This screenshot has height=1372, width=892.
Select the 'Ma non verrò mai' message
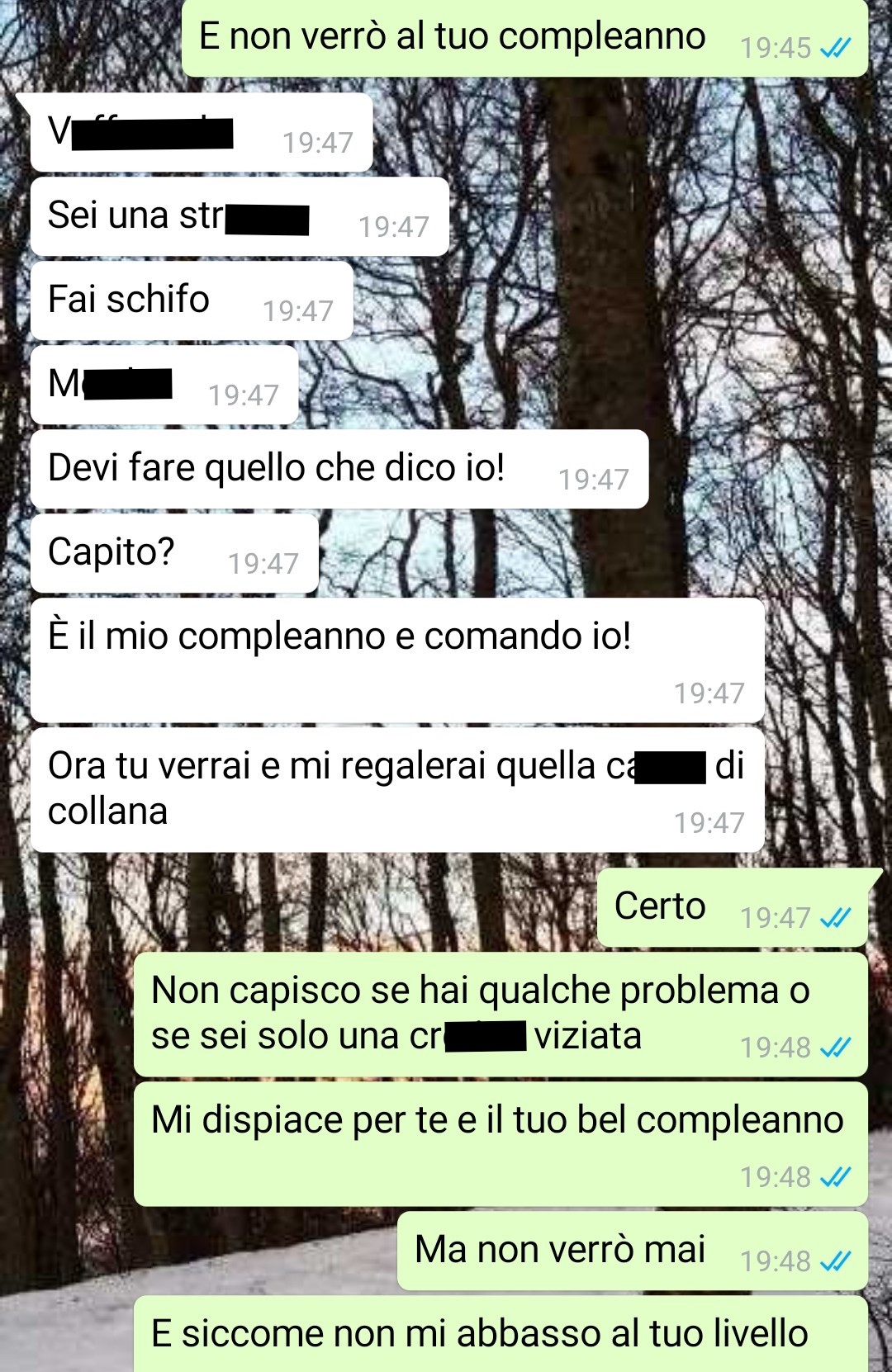tap(633, 1251)
